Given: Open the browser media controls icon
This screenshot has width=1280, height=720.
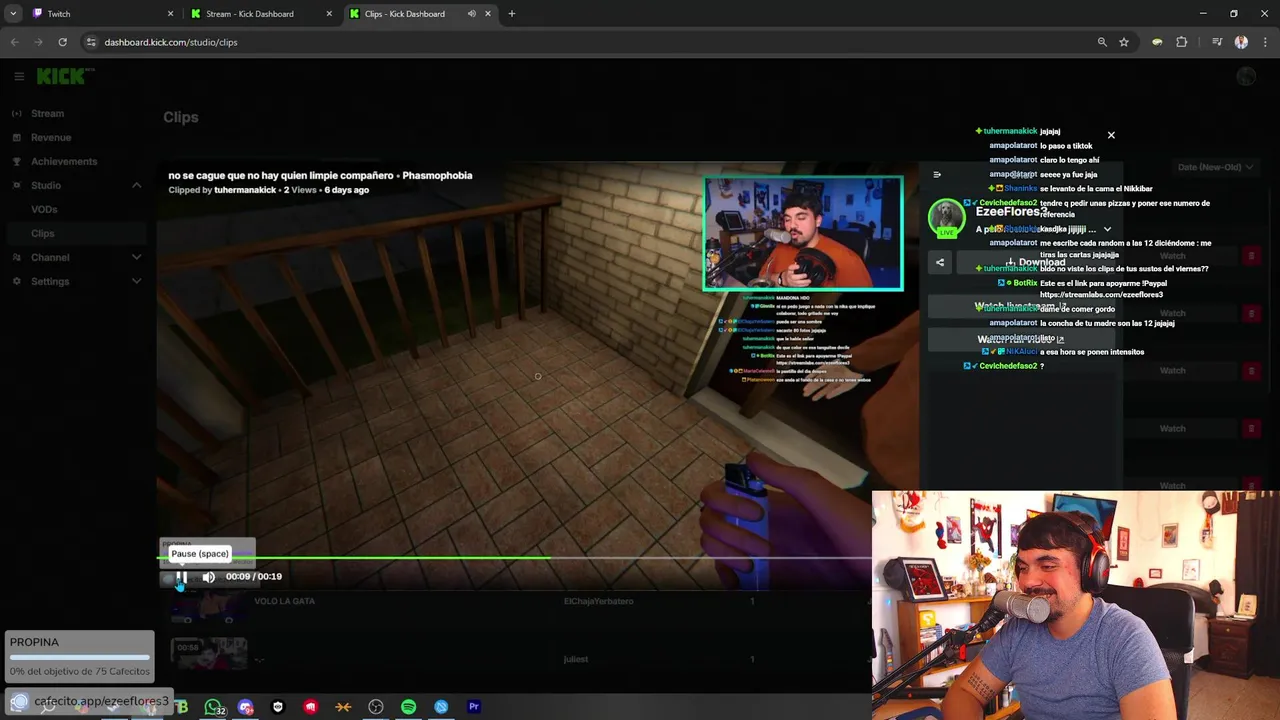Looking at the screenshot, I should (x=1217, y=42).
